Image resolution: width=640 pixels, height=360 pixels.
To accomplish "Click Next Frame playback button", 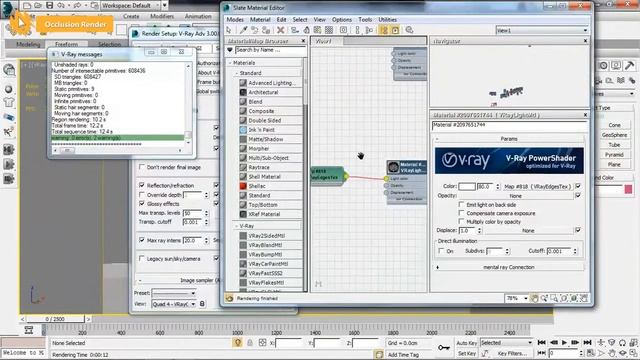I will coord(576,343).
